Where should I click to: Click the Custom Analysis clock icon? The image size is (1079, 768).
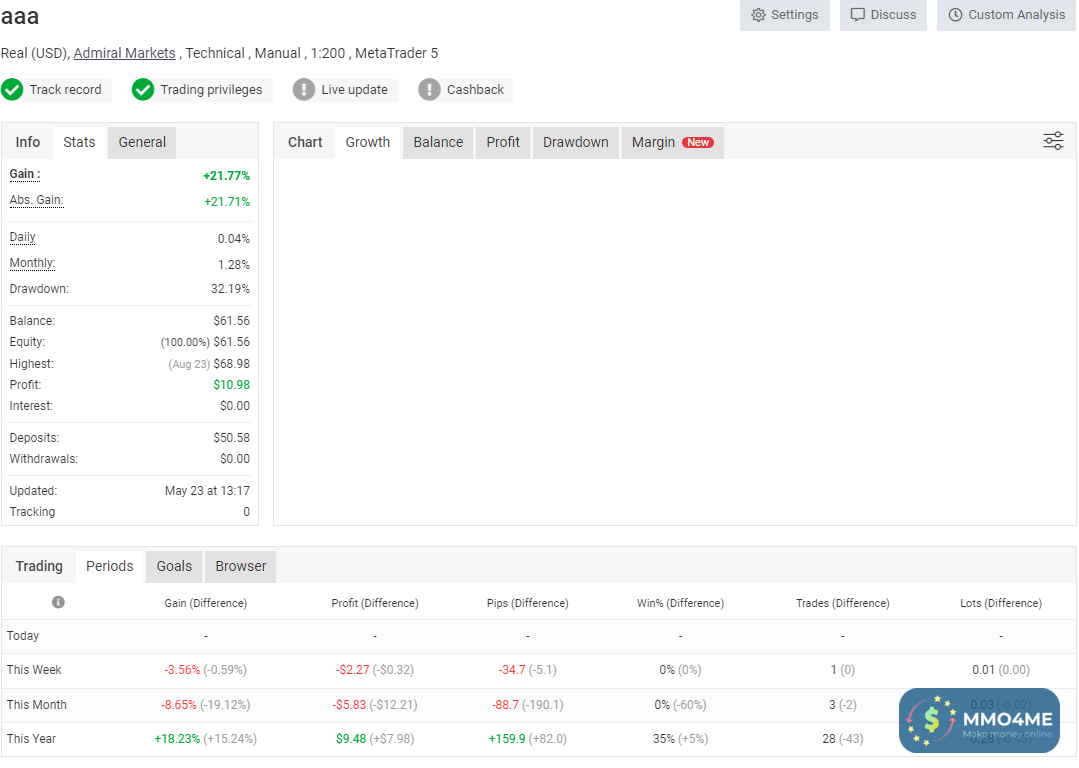[955, 15]
